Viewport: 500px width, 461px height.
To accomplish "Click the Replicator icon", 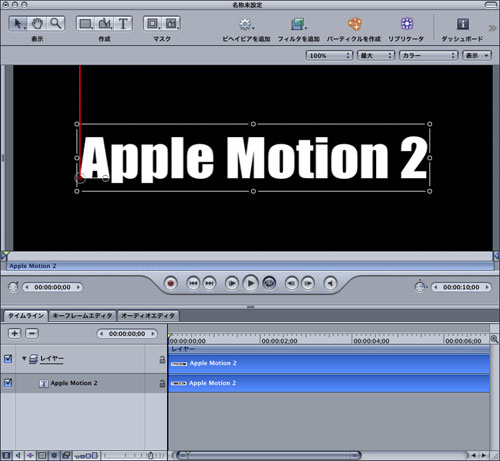I will coord(407,24).
